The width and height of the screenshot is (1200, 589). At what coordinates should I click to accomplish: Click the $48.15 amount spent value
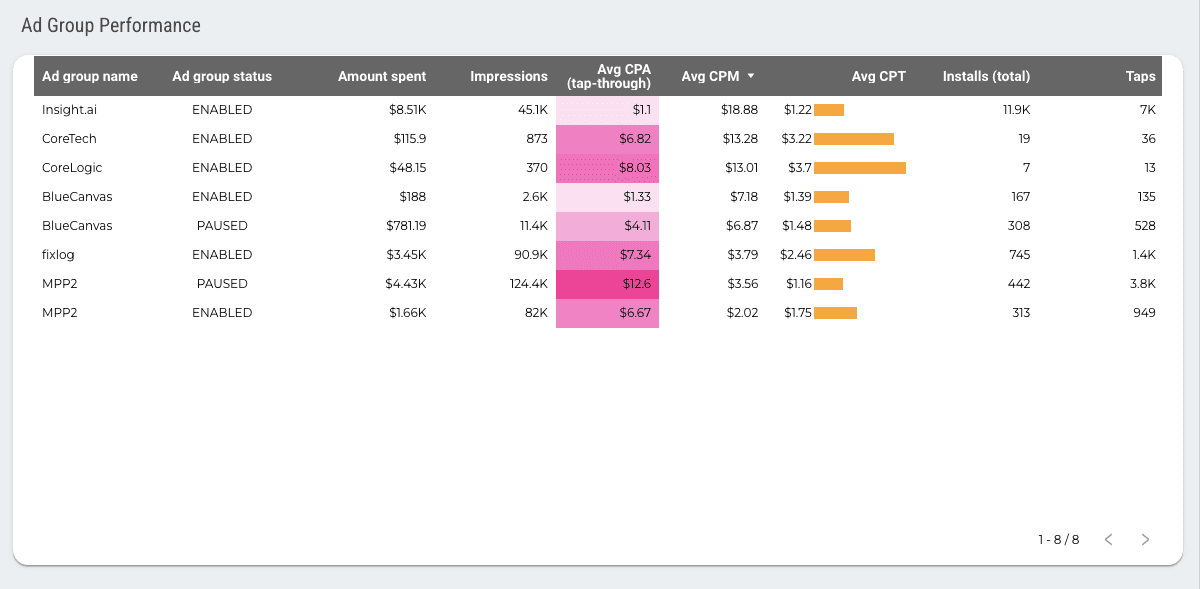tap(408, 167)
